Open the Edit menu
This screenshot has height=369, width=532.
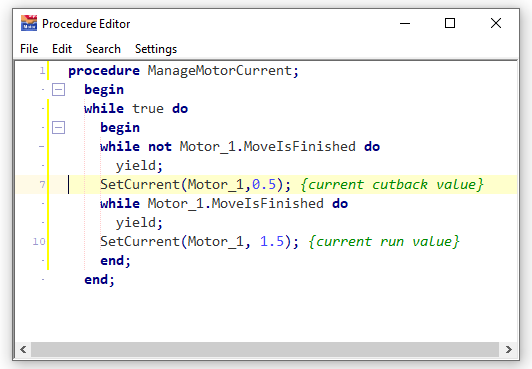click(62, 49)
